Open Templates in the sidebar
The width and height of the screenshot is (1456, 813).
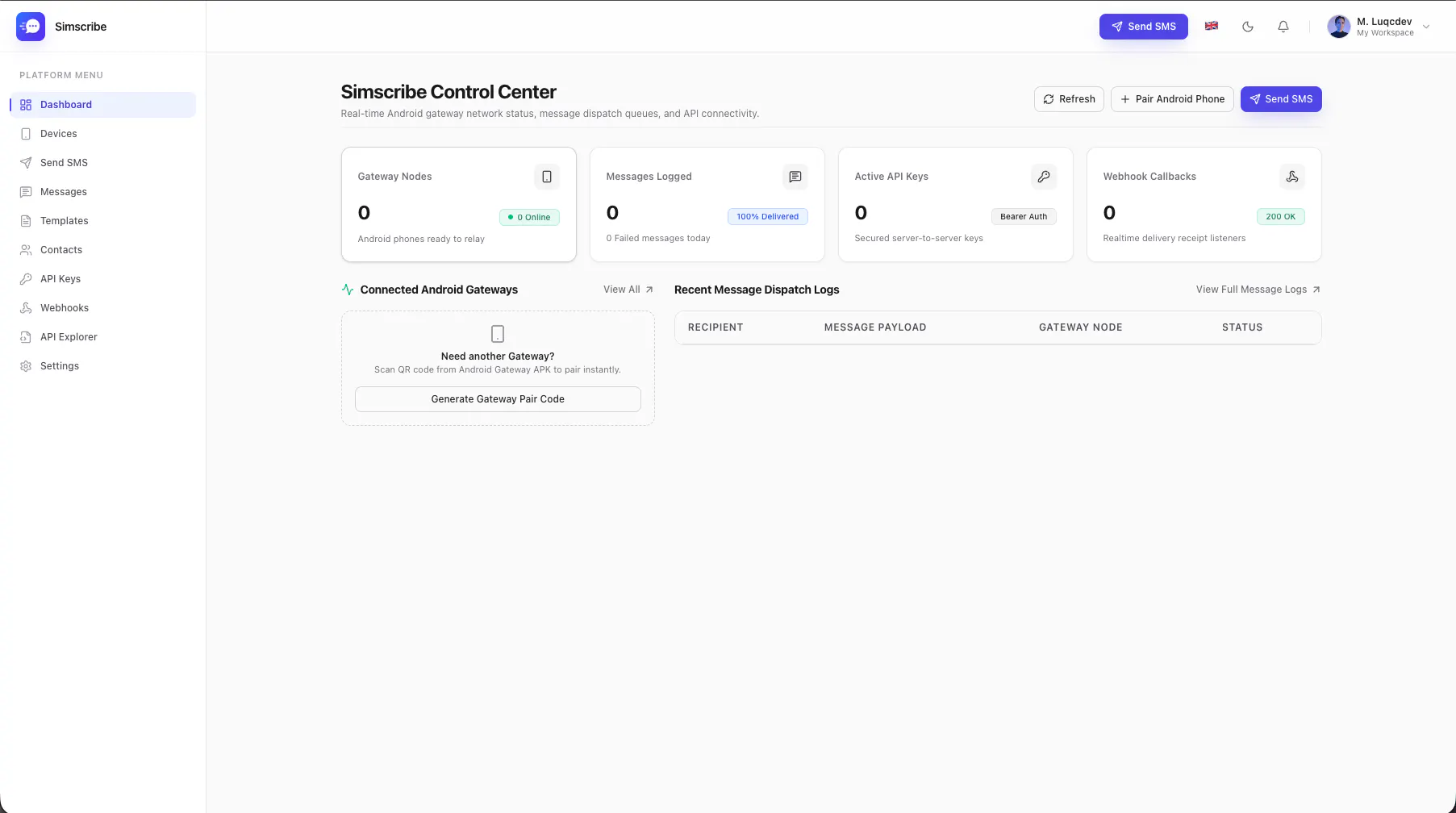102,221
